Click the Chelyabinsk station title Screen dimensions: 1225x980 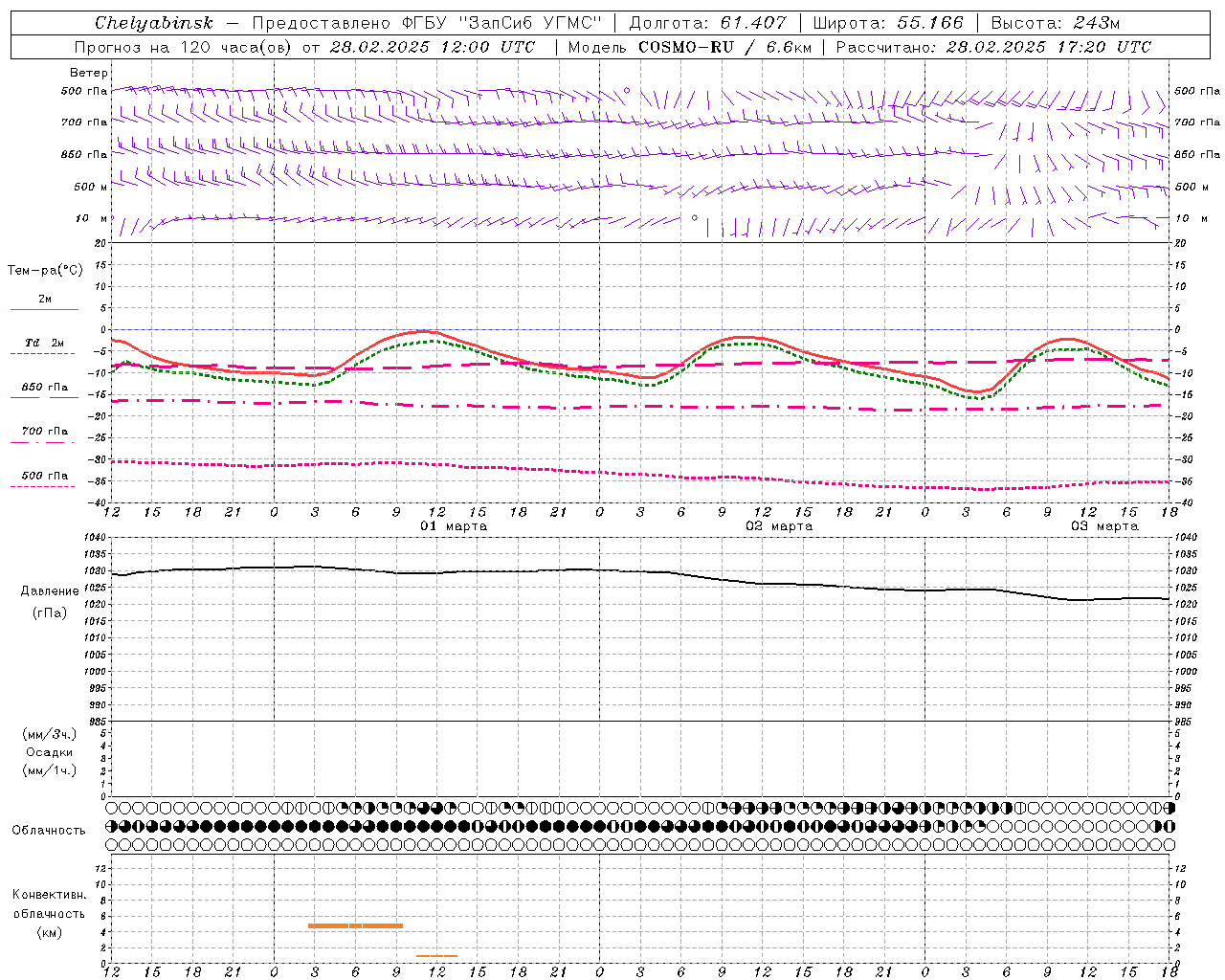154,23
